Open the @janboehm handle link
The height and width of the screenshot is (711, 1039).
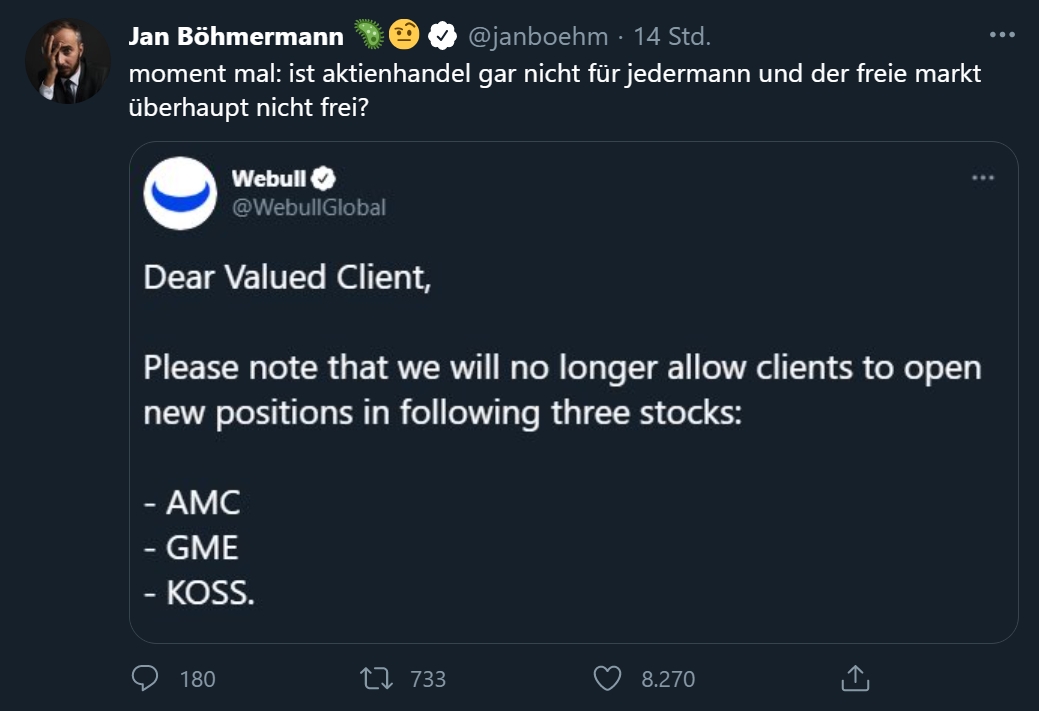(536, 37)
